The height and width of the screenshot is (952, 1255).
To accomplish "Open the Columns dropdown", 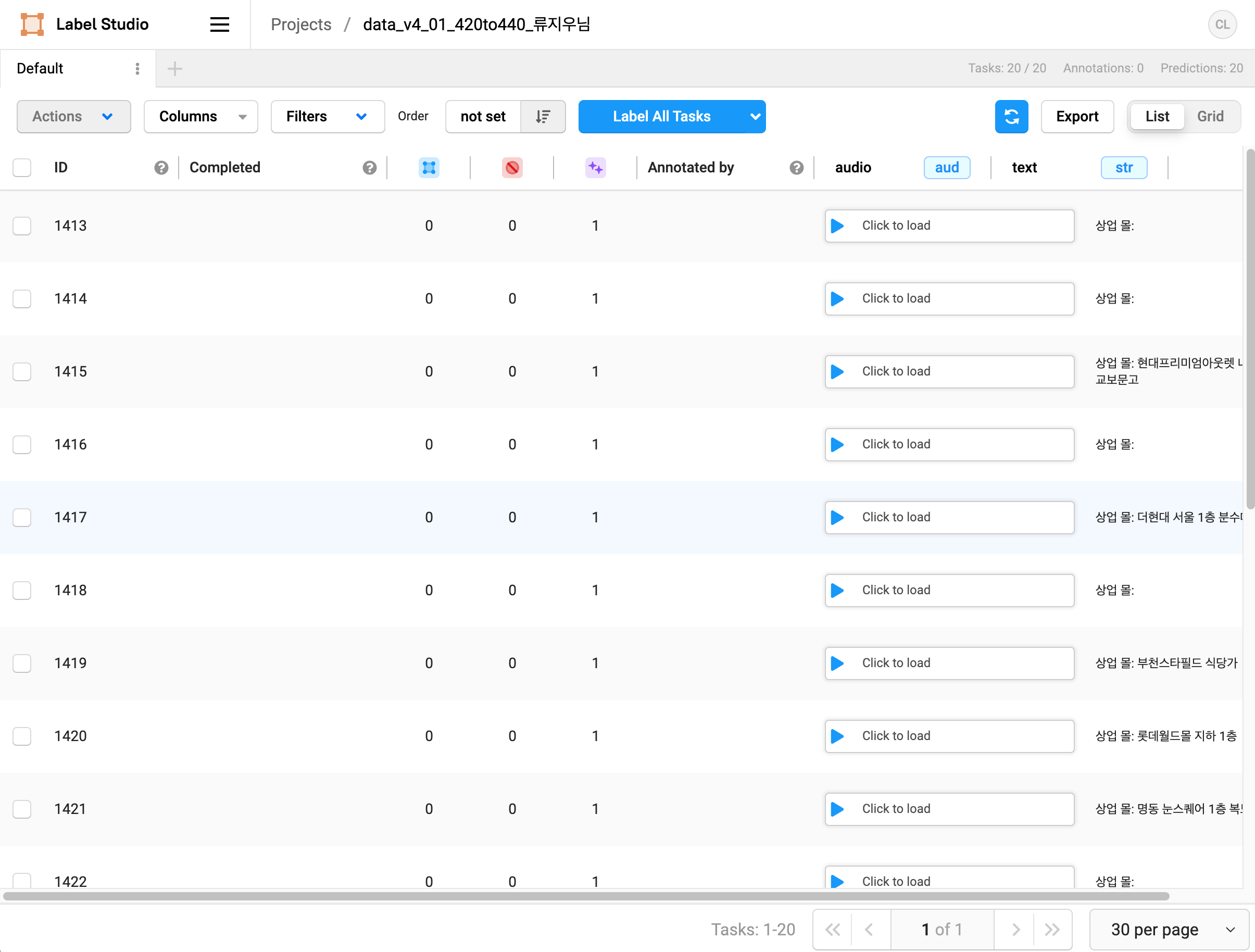I will [201, 116].
